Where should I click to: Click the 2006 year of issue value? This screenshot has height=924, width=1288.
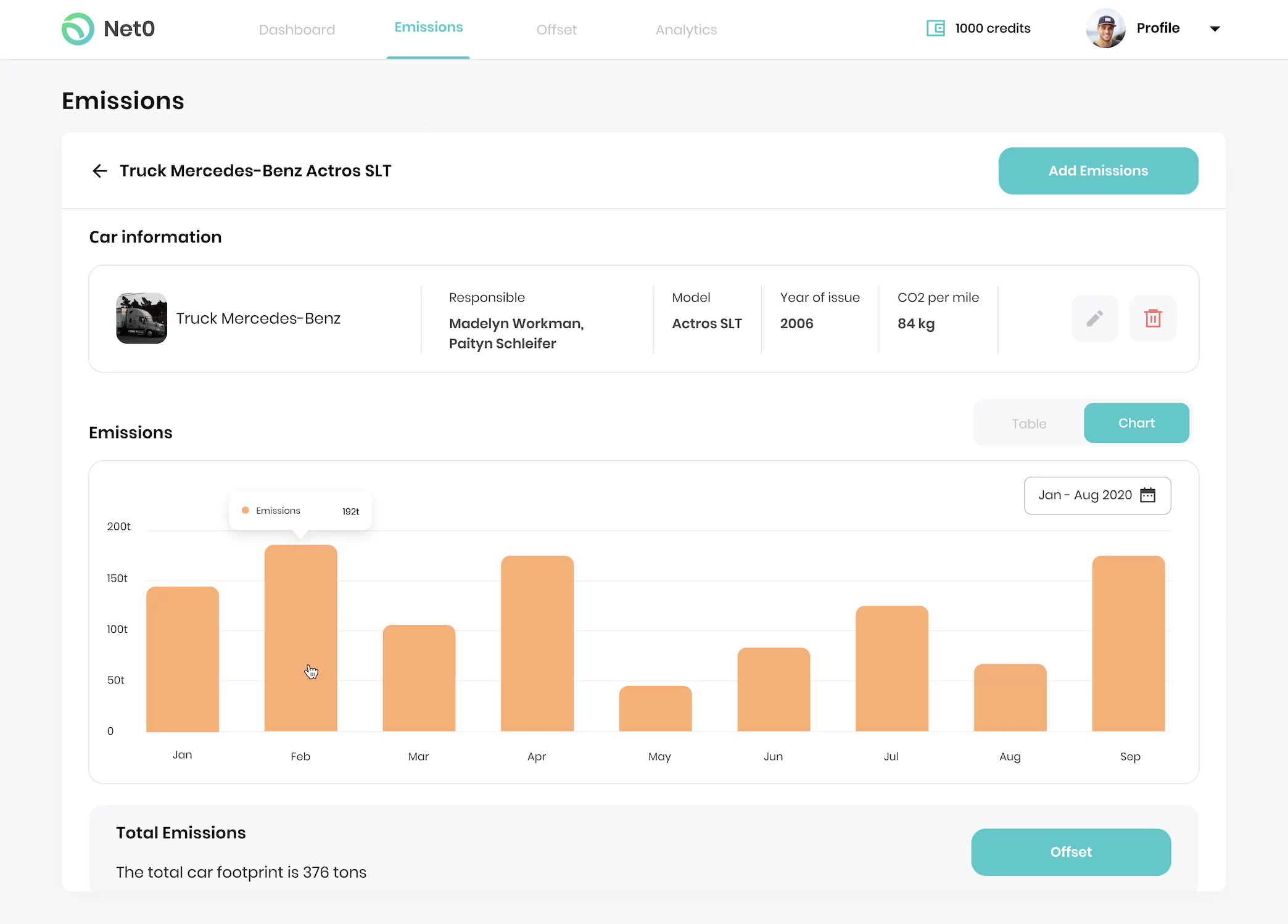tap(796, 324)
